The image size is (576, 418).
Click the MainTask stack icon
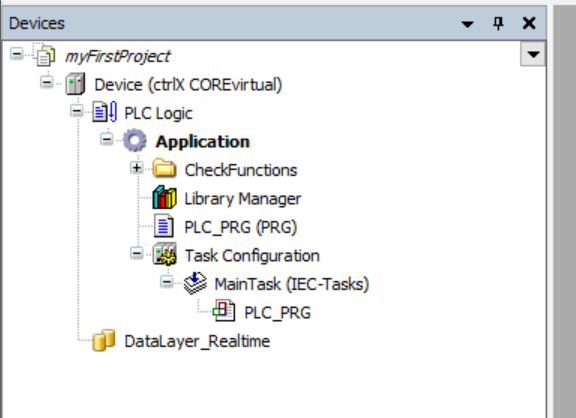click(x=195, y=283)
